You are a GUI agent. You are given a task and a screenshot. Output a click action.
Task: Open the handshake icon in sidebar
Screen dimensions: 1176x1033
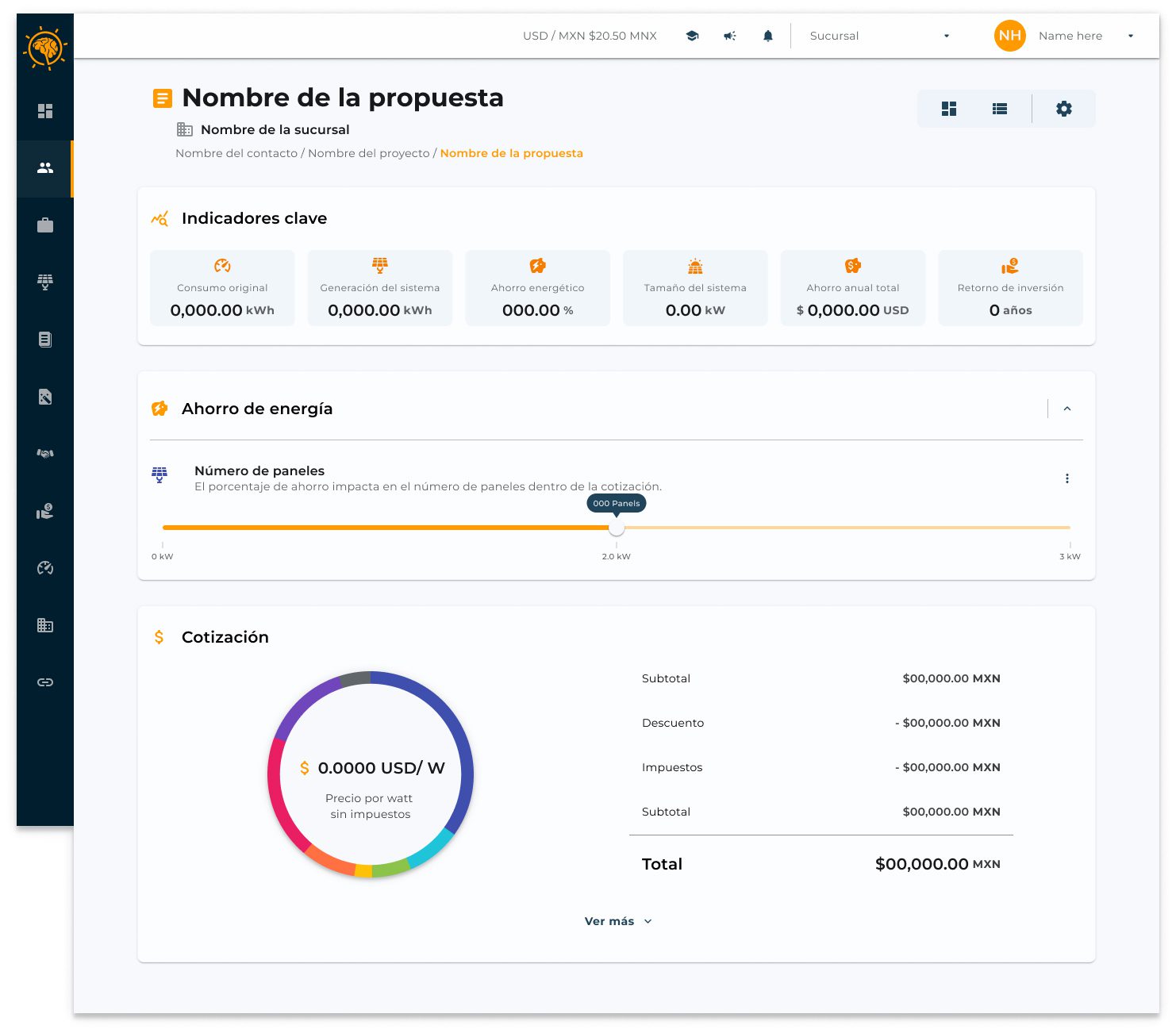click(45, 454)
